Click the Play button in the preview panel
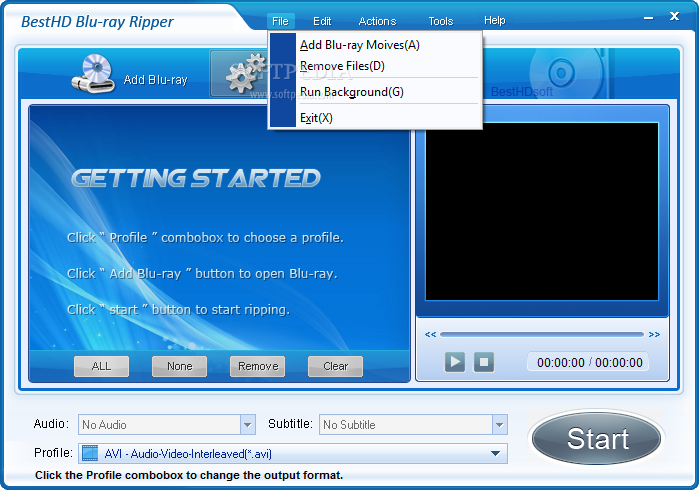This screenshot has width=699, height=490. pyautogui.click(x=455, y=362)
